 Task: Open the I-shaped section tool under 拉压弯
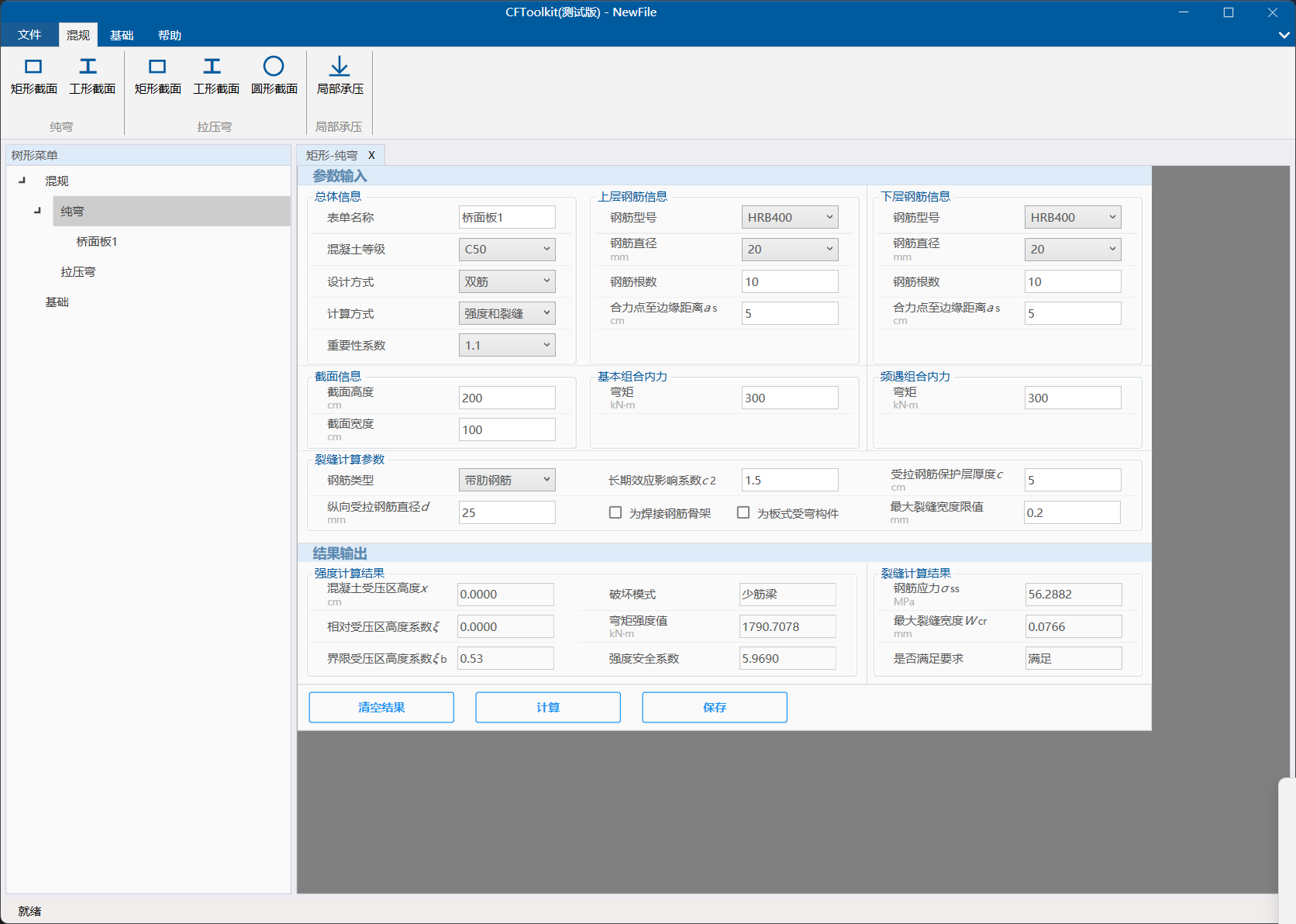215,75
